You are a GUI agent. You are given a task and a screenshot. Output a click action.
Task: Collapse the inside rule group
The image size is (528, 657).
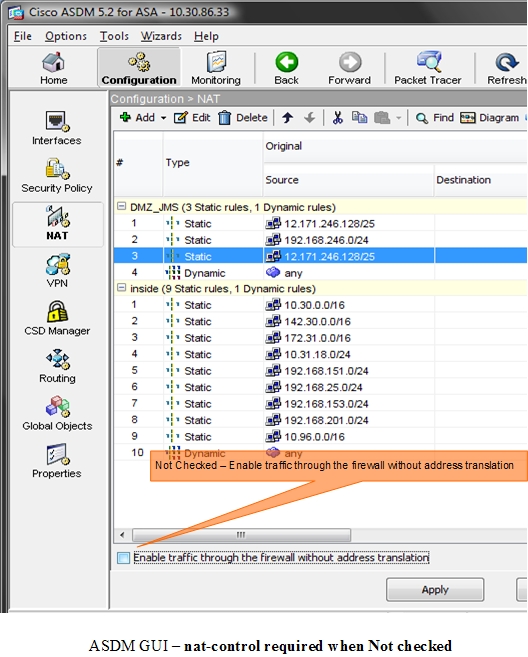pos(122,288)
